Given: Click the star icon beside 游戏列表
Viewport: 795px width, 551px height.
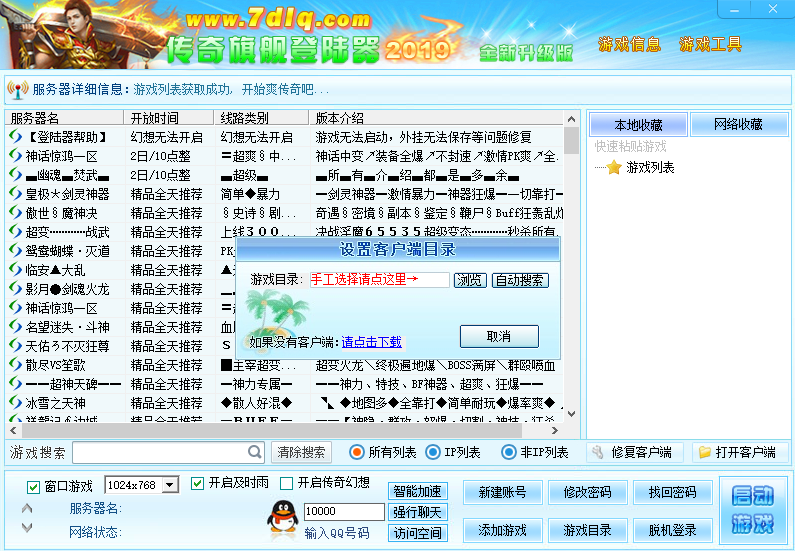Looking at the screenshot, I should (x=614, y=167).
